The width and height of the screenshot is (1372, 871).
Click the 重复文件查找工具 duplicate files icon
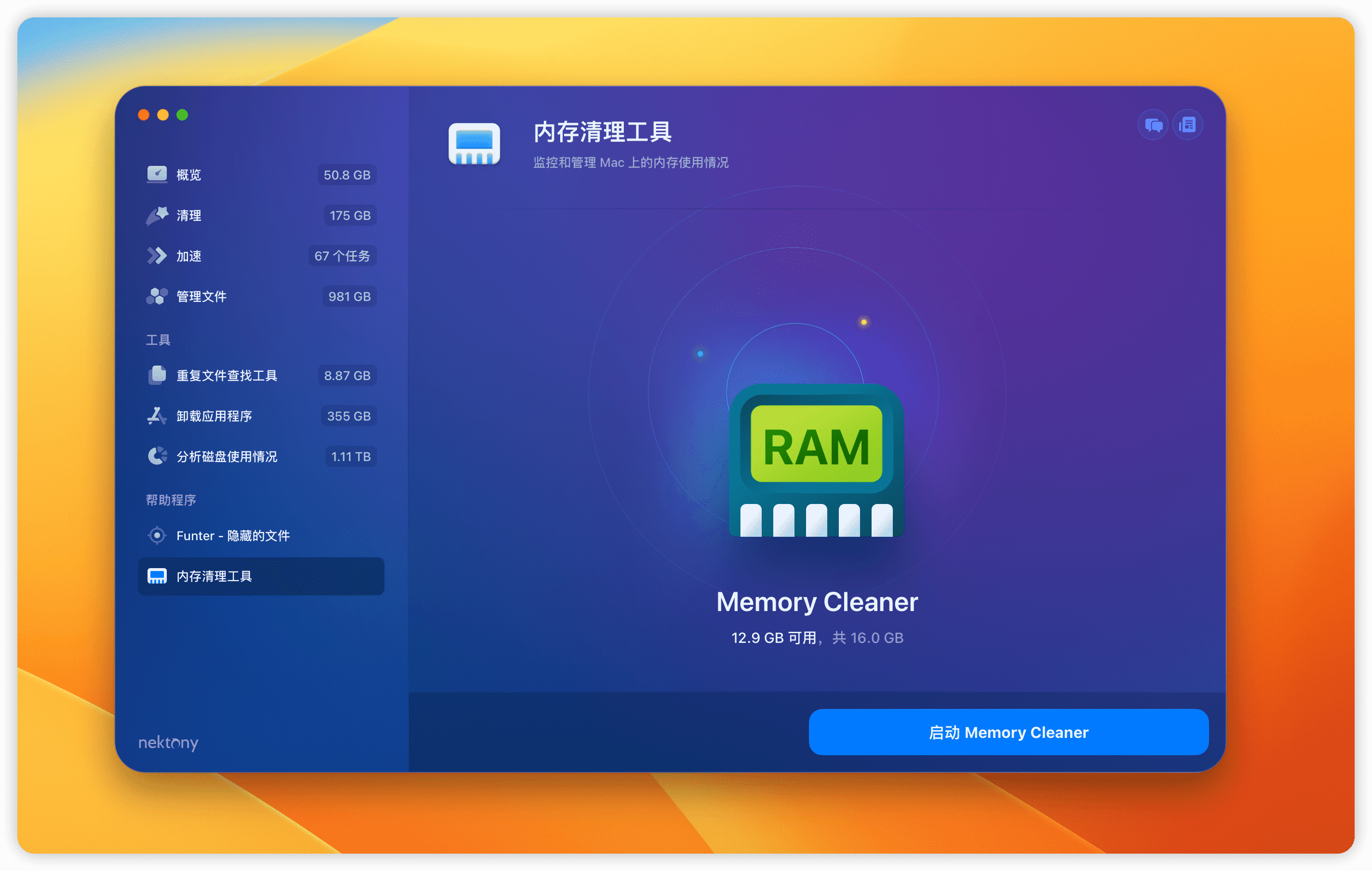pos(157,375)
